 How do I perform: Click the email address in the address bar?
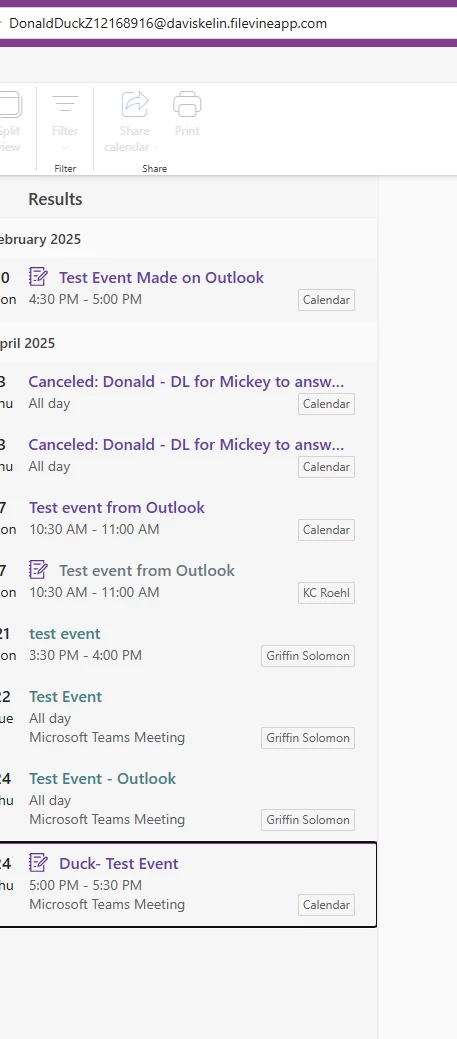(x=168, y=24)
